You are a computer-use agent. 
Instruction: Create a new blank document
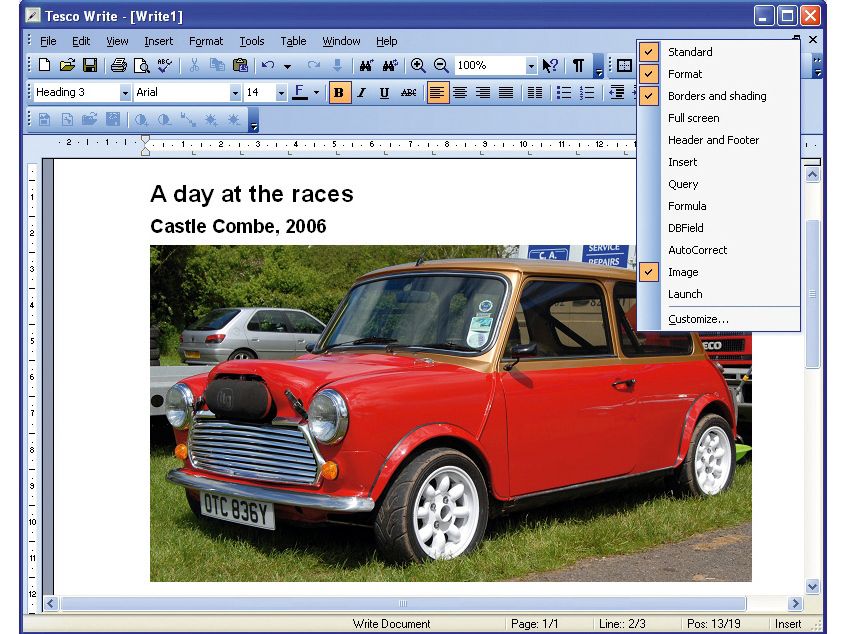[x=45, y=65]
